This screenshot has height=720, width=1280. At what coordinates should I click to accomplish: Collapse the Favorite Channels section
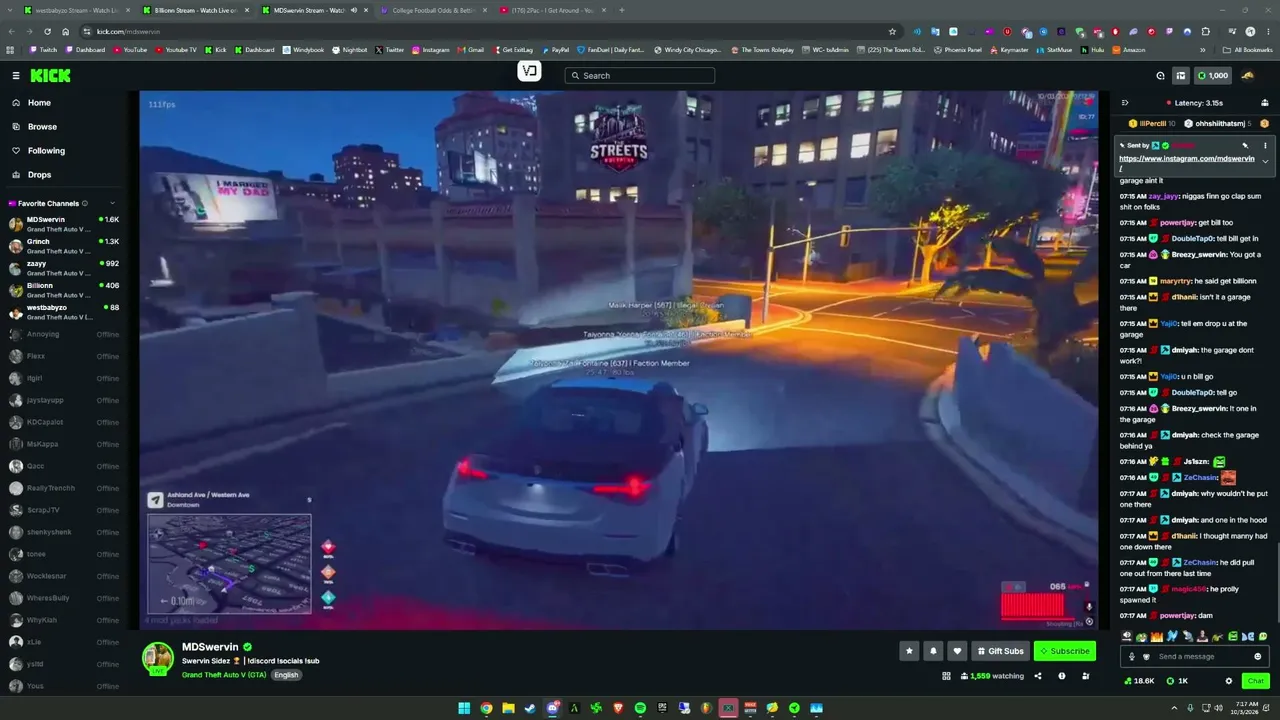pos(112,203)
